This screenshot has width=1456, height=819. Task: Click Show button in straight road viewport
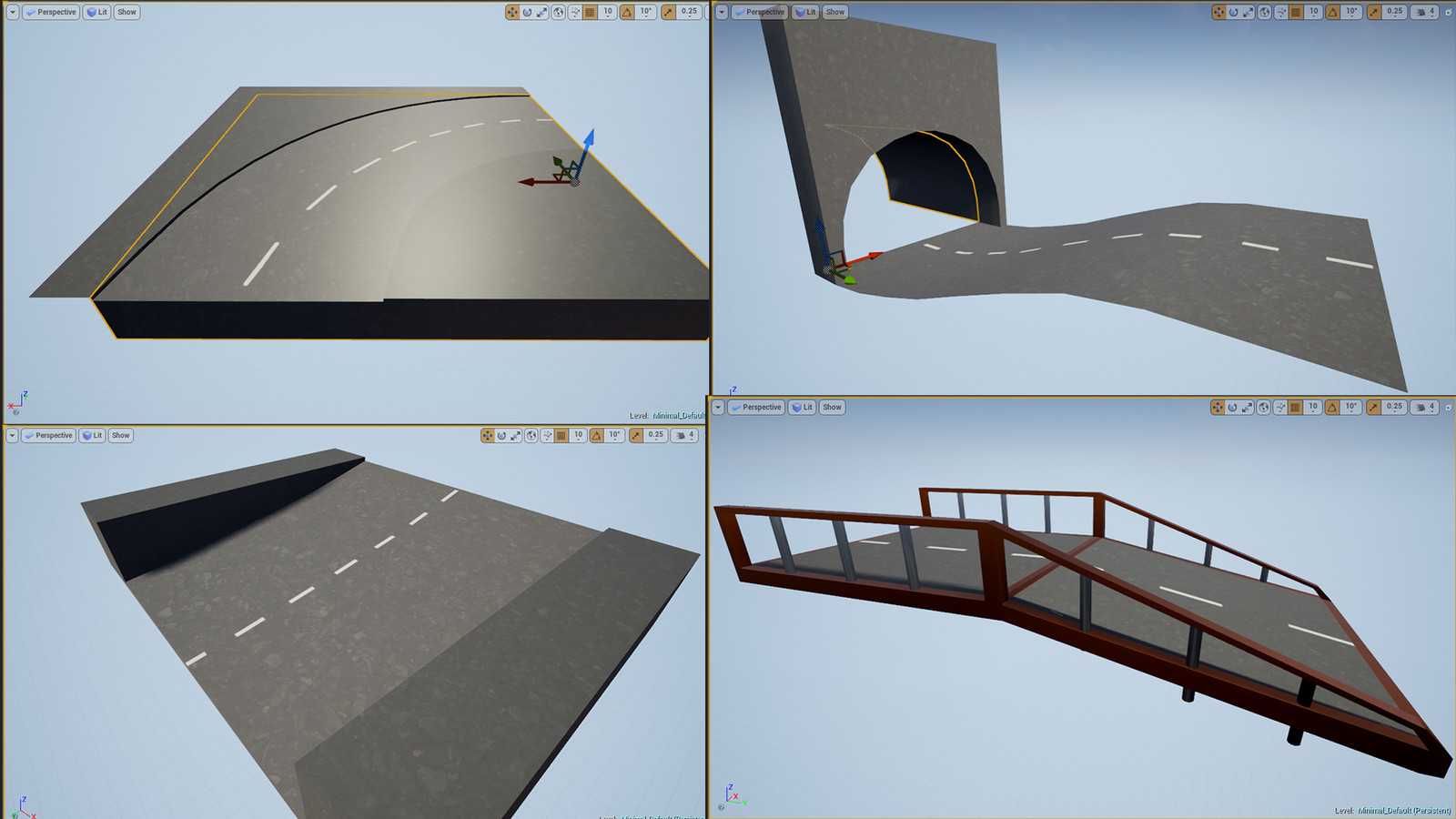[x=121, y=435]
